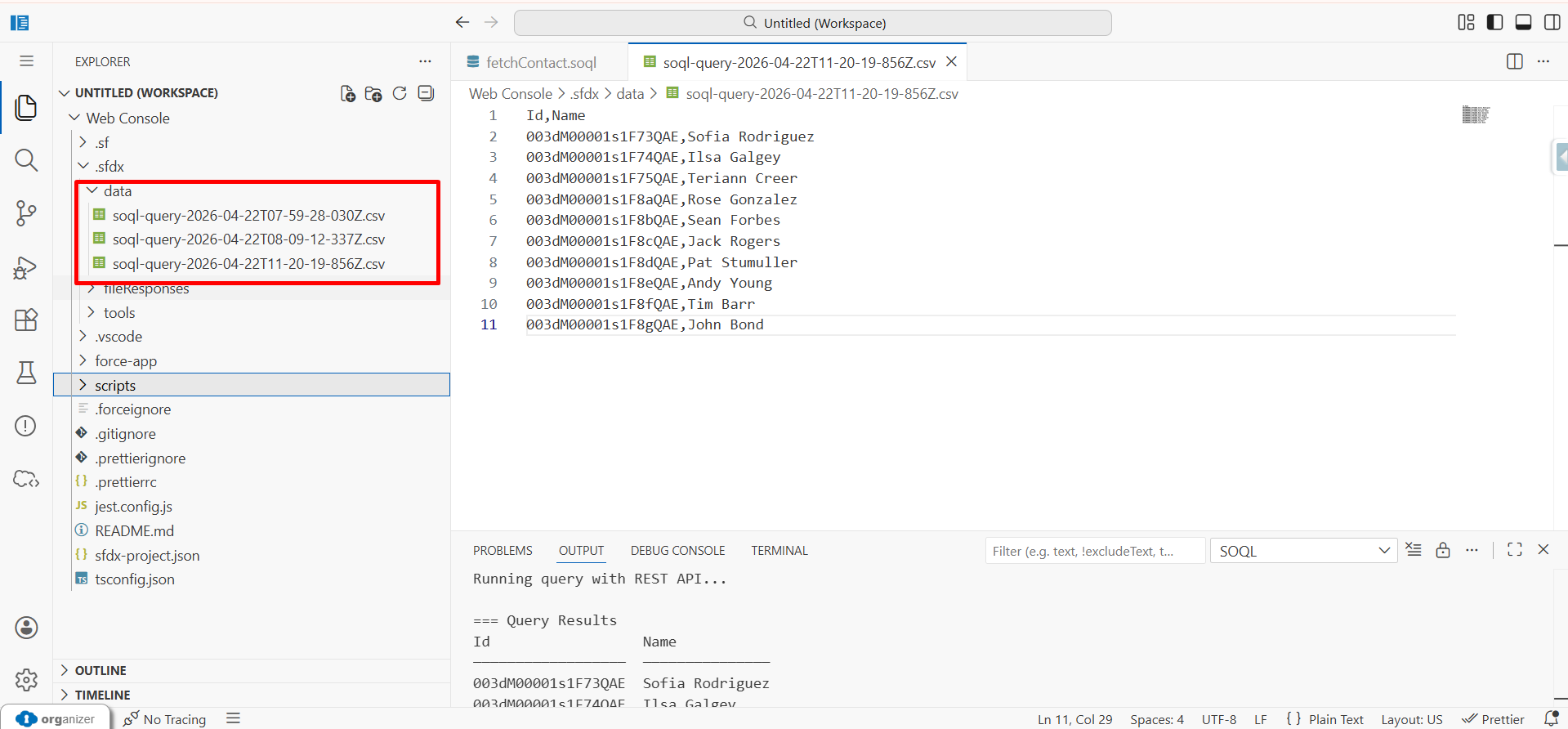Open the Customize Layout icon
This screenshot has width=1568, height=729.
(1467, 22)
